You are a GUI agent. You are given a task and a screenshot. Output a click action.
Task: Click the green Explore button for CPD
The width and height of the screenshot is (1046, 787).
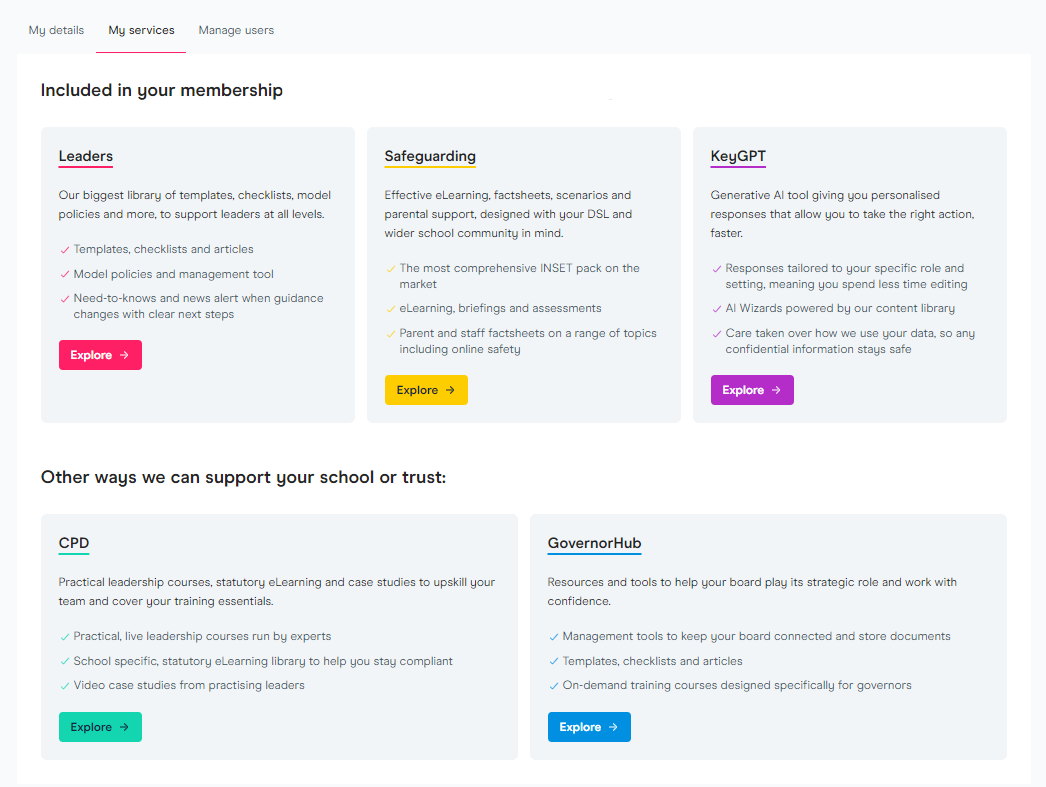coord(100,727)
